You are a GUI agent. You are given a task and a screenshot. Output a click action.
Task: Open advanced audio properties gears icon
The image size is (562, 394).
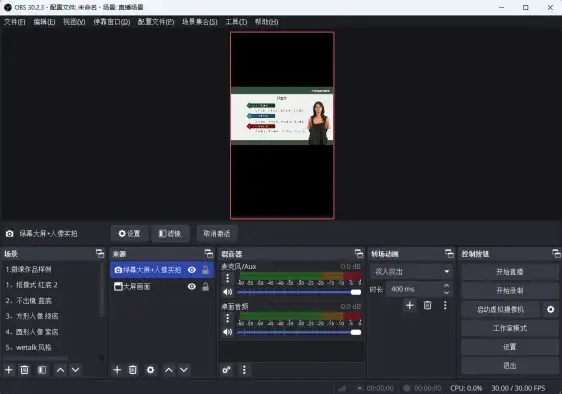[x=227, y=370]
